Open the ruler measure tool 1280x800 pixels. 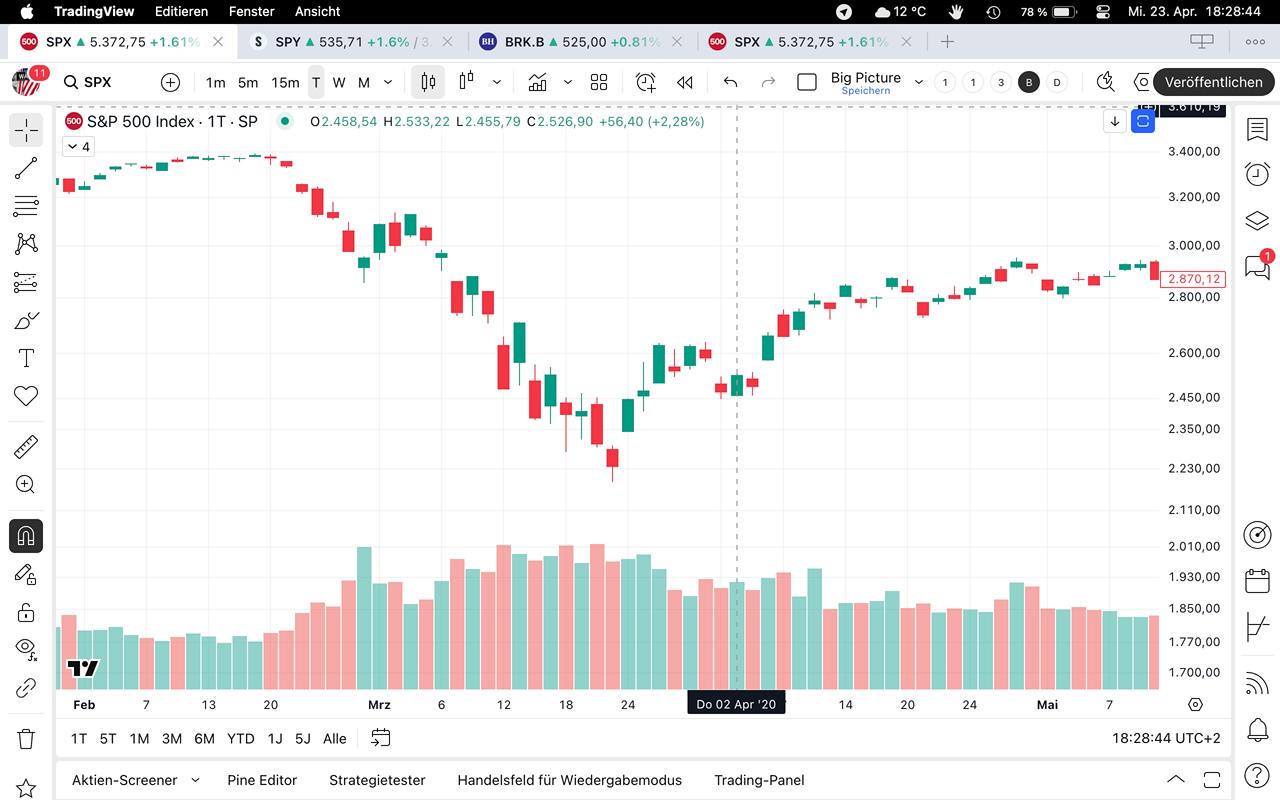tap(26, 446)
